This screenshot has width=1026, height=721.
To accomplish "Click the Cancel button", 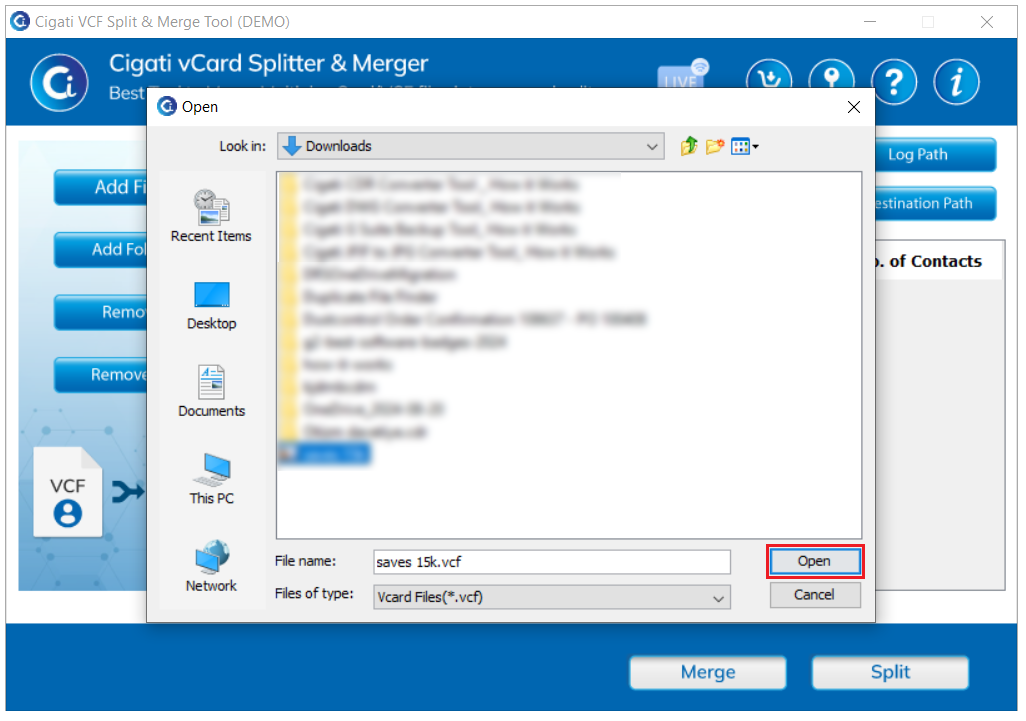I will [815, 595].
